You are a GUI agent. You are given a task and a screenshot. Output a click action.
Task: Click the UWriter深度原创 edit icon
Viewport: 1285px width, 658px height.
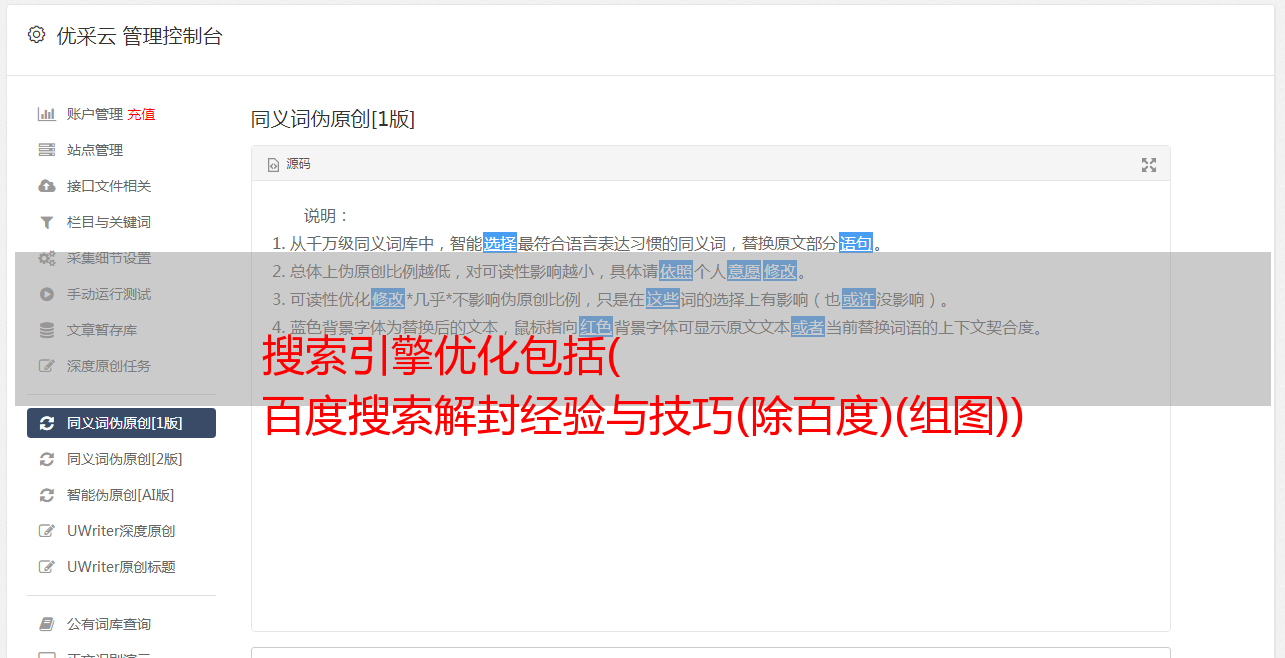point(46,531)
